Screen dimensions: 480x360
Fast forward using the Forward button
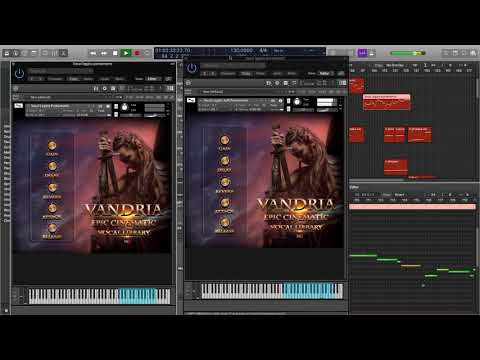coord(104,53)
